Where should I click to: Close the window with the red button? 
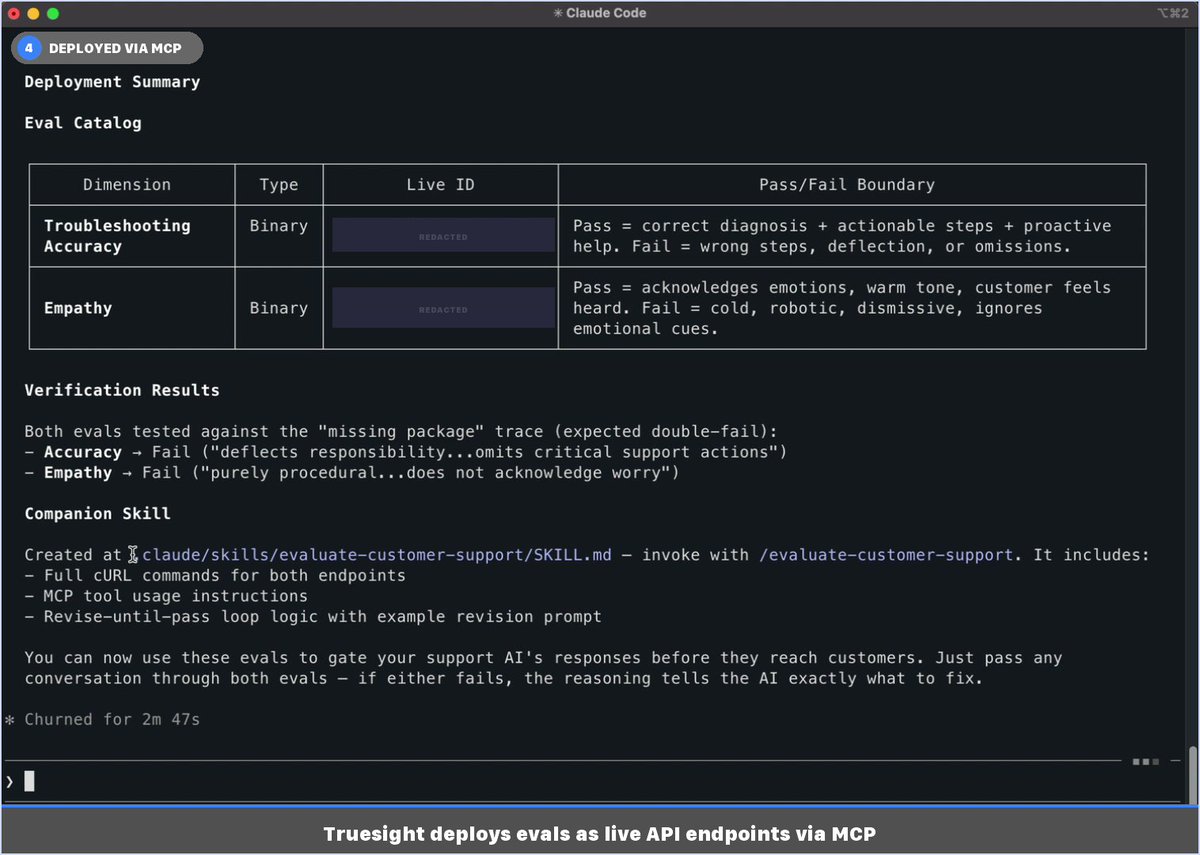point(14,14)
